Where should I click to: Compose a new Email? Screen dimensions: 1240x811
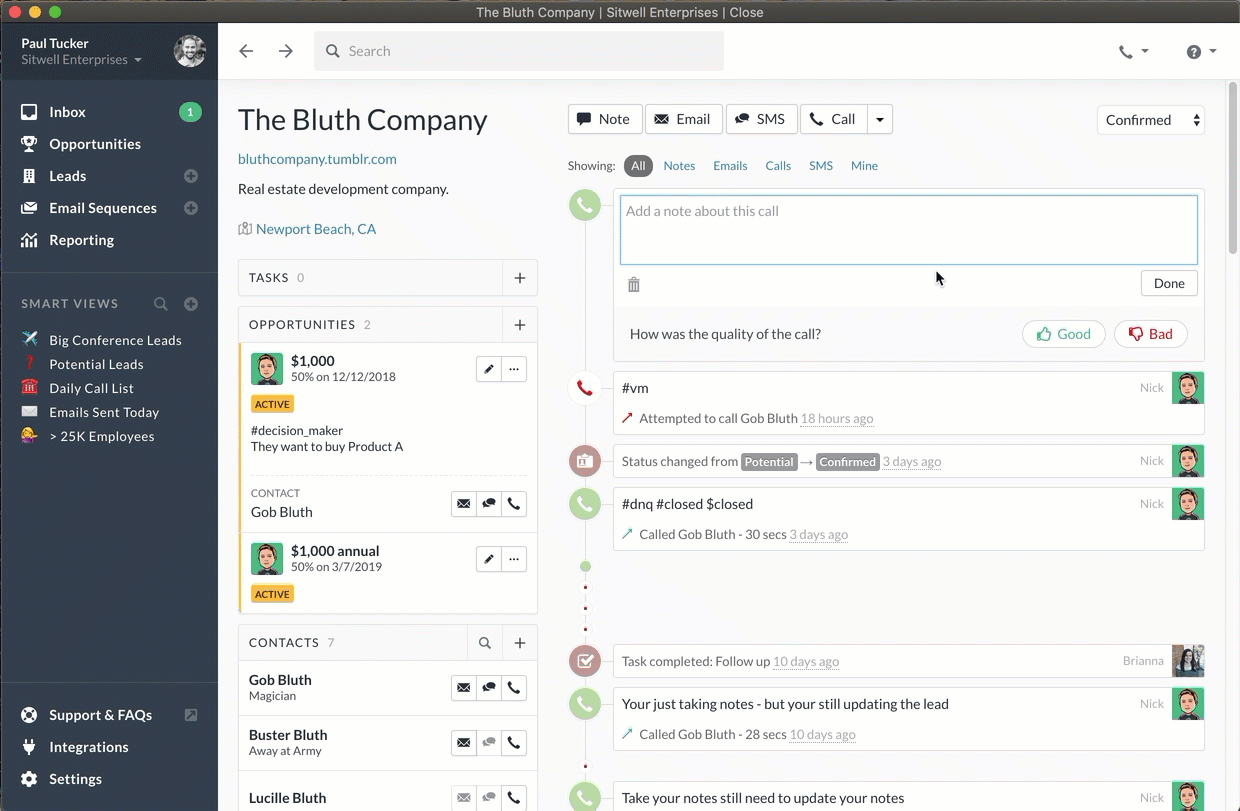(x=683, y=119)
